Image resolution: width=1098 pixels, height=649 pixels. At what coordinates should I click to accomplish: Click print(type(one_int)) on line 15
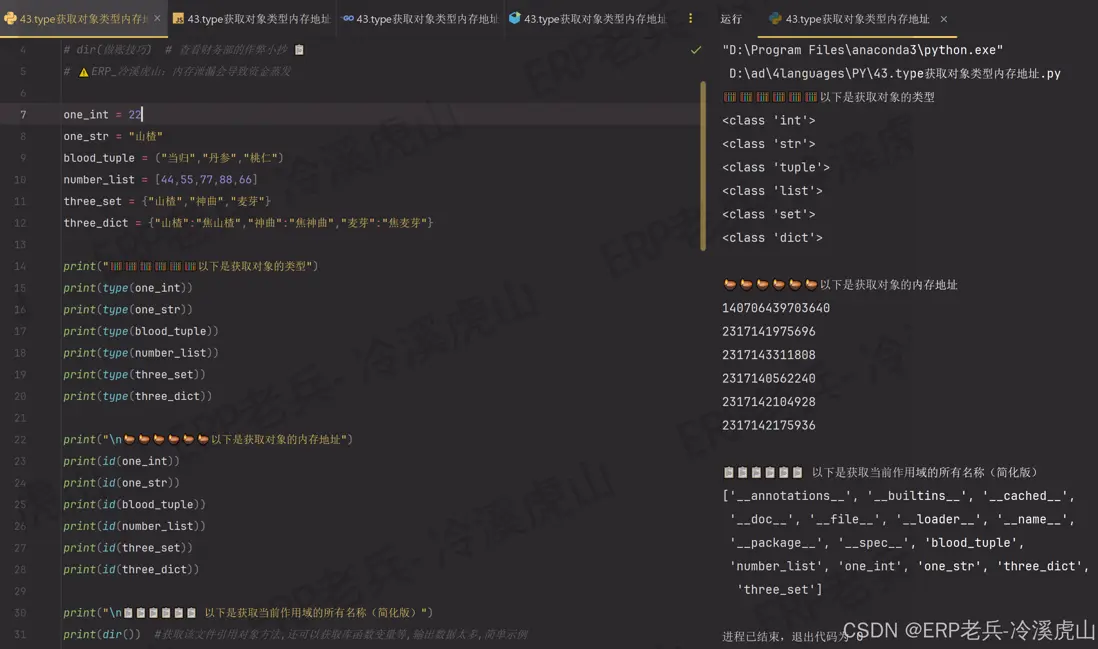(x=127, y=288)
